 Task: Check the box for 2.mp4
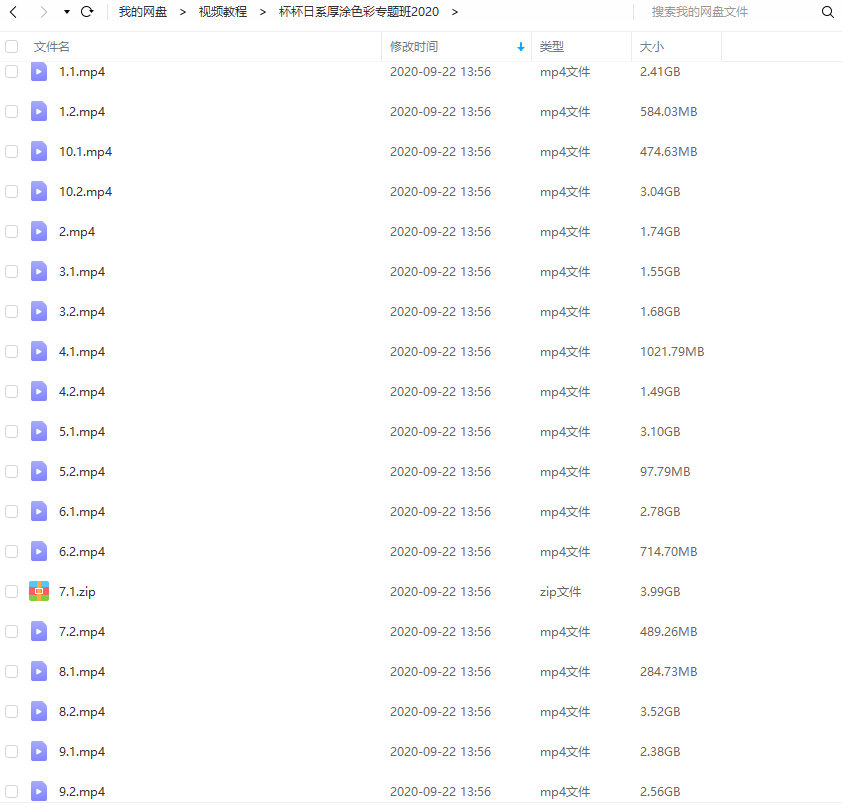click(11, 231)
